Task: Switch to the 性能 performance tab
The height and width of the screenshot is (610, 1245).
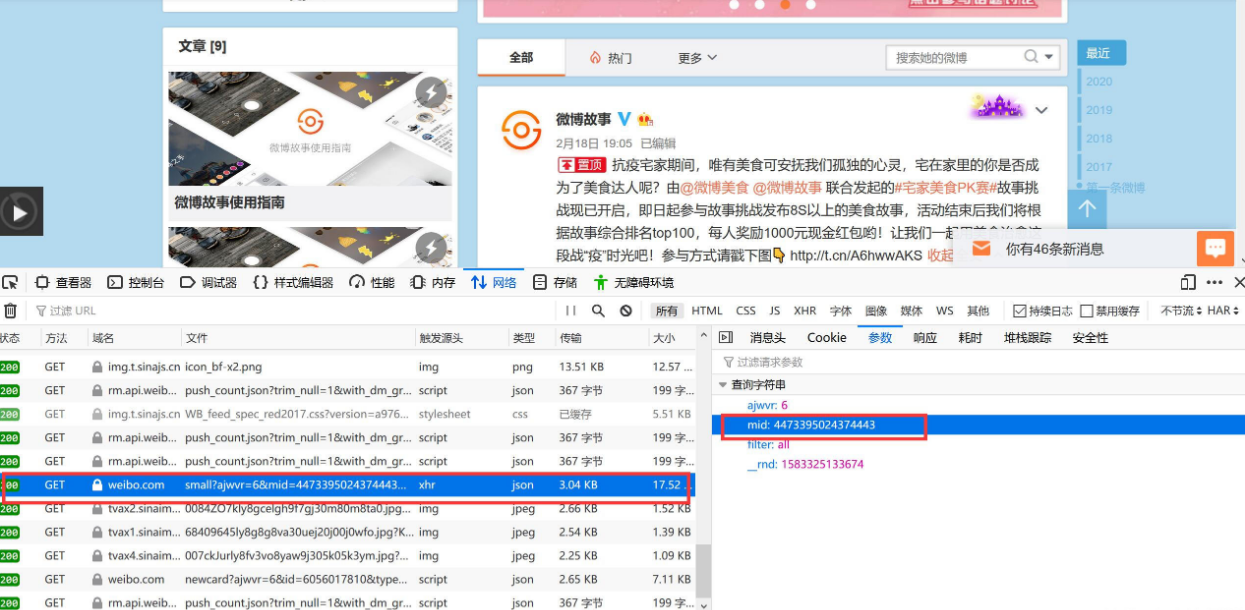Action: (x=372, y=282)
